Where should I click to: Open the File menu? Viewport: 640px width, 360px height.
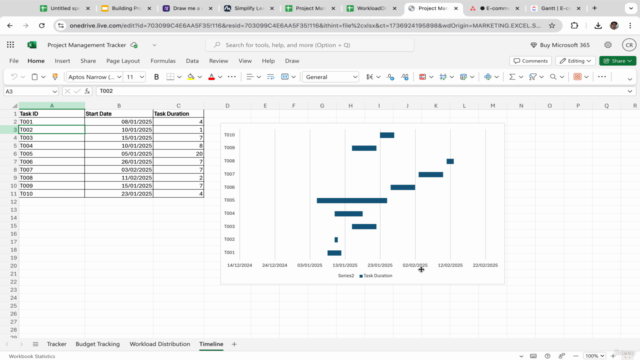(14, 61)
